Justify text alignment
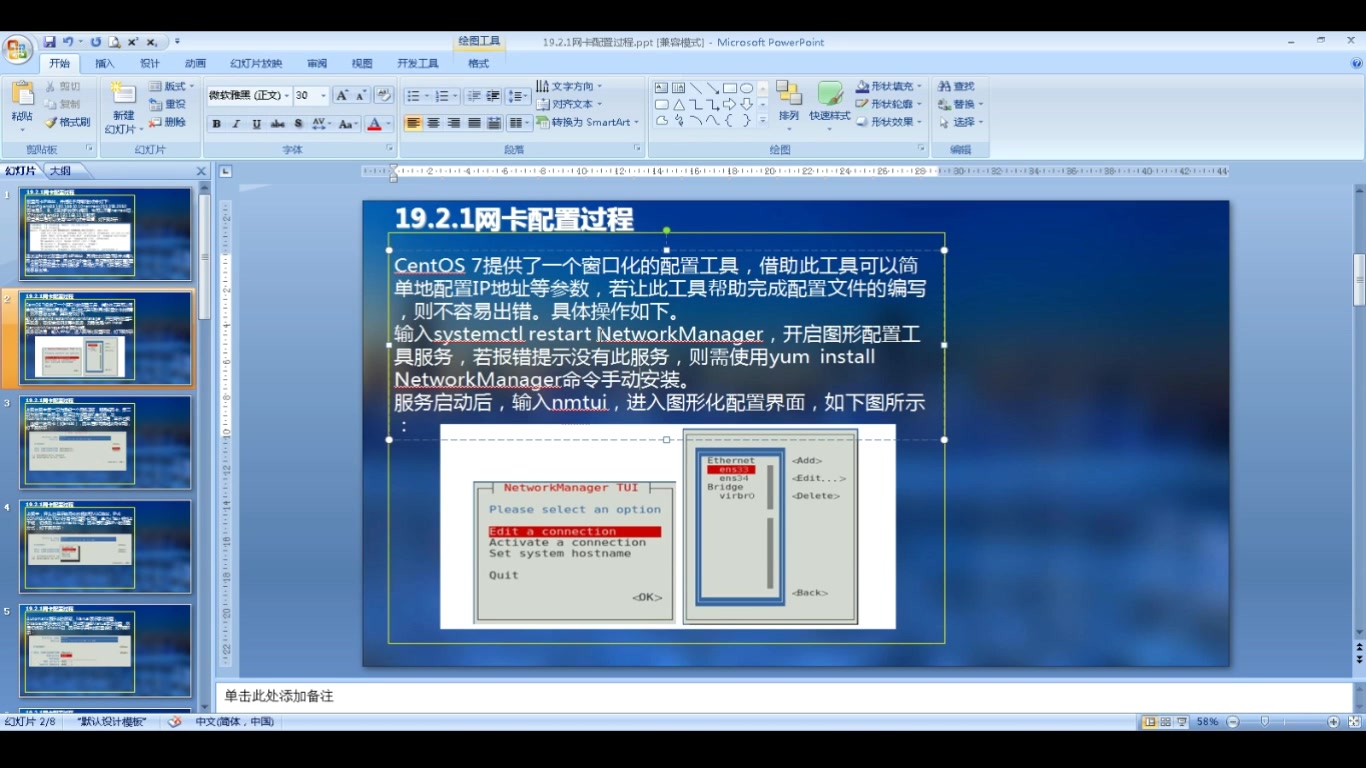This screenshot has height=768, width=1366. tap(473, 123)
